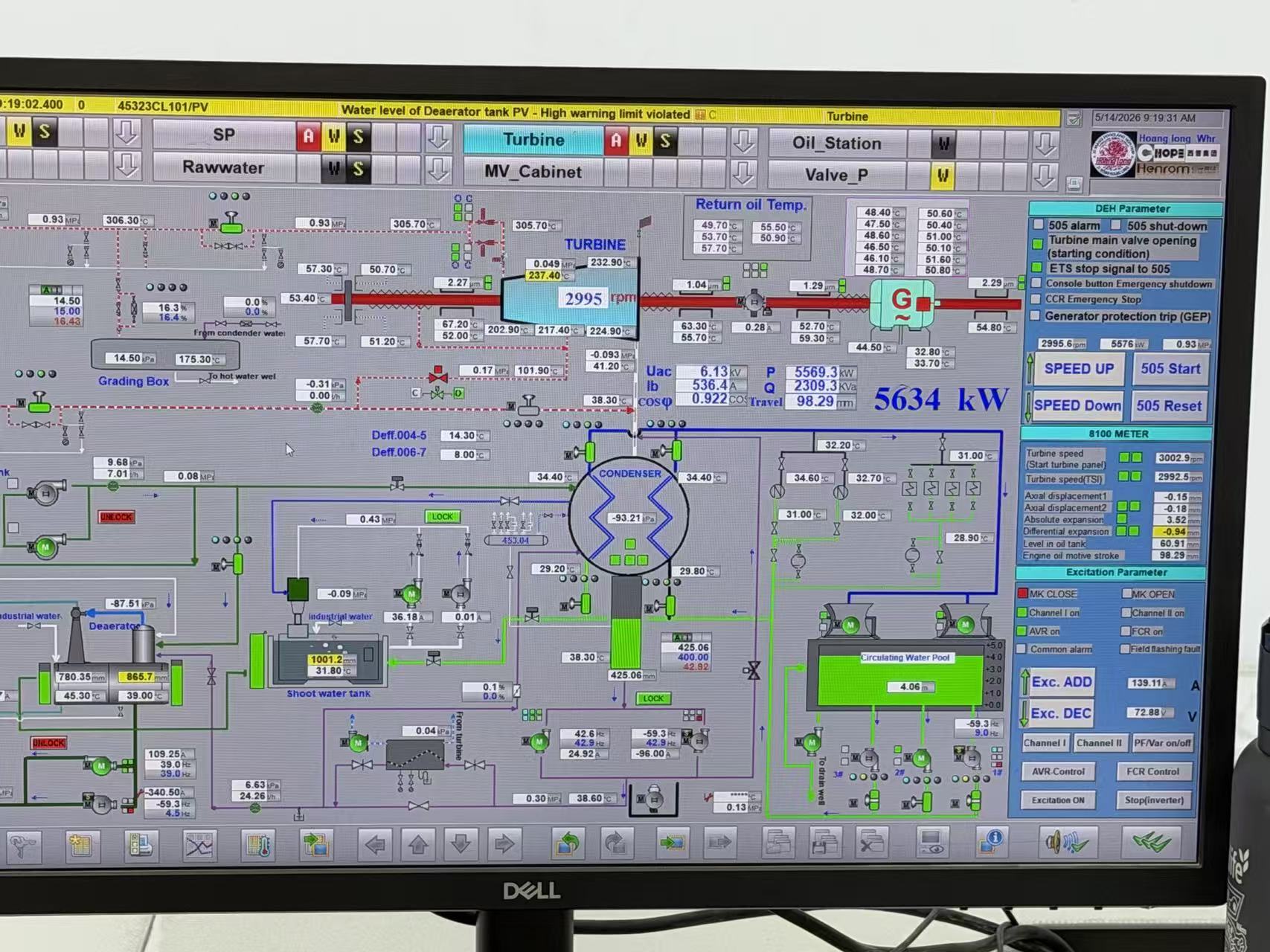Click the green double-checkmark acknowledge icon
The image size is (1270, 952).
(1151, 842)
